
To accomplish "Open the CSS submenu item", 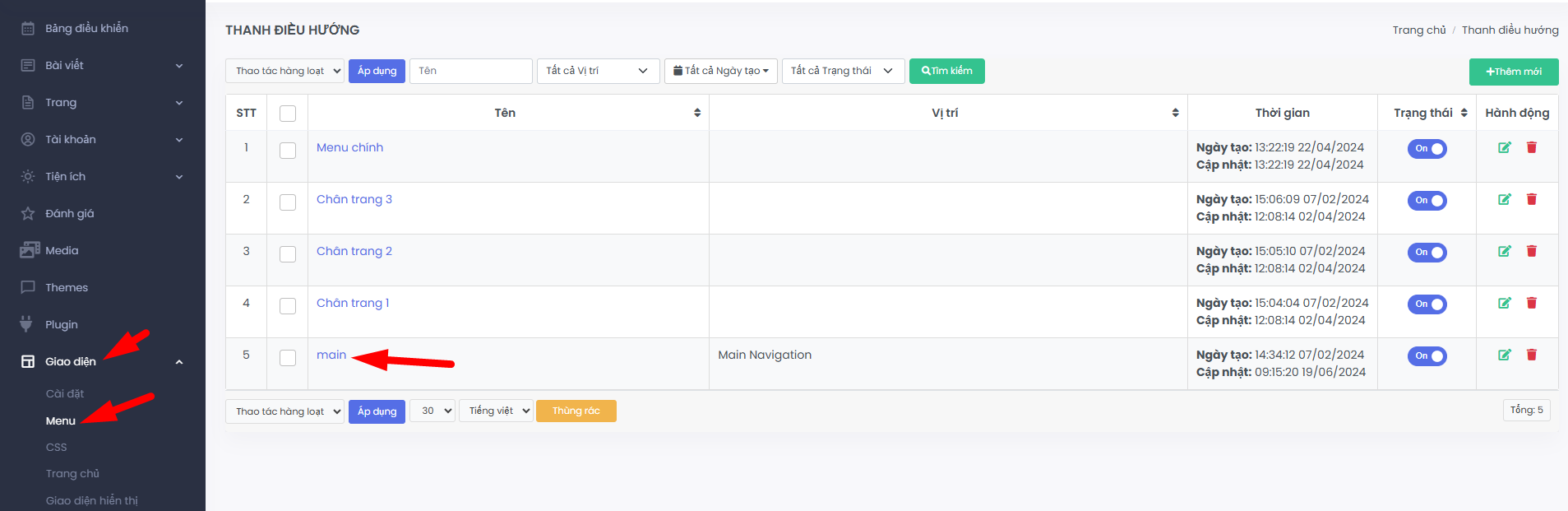I will [x=57, y=447].
